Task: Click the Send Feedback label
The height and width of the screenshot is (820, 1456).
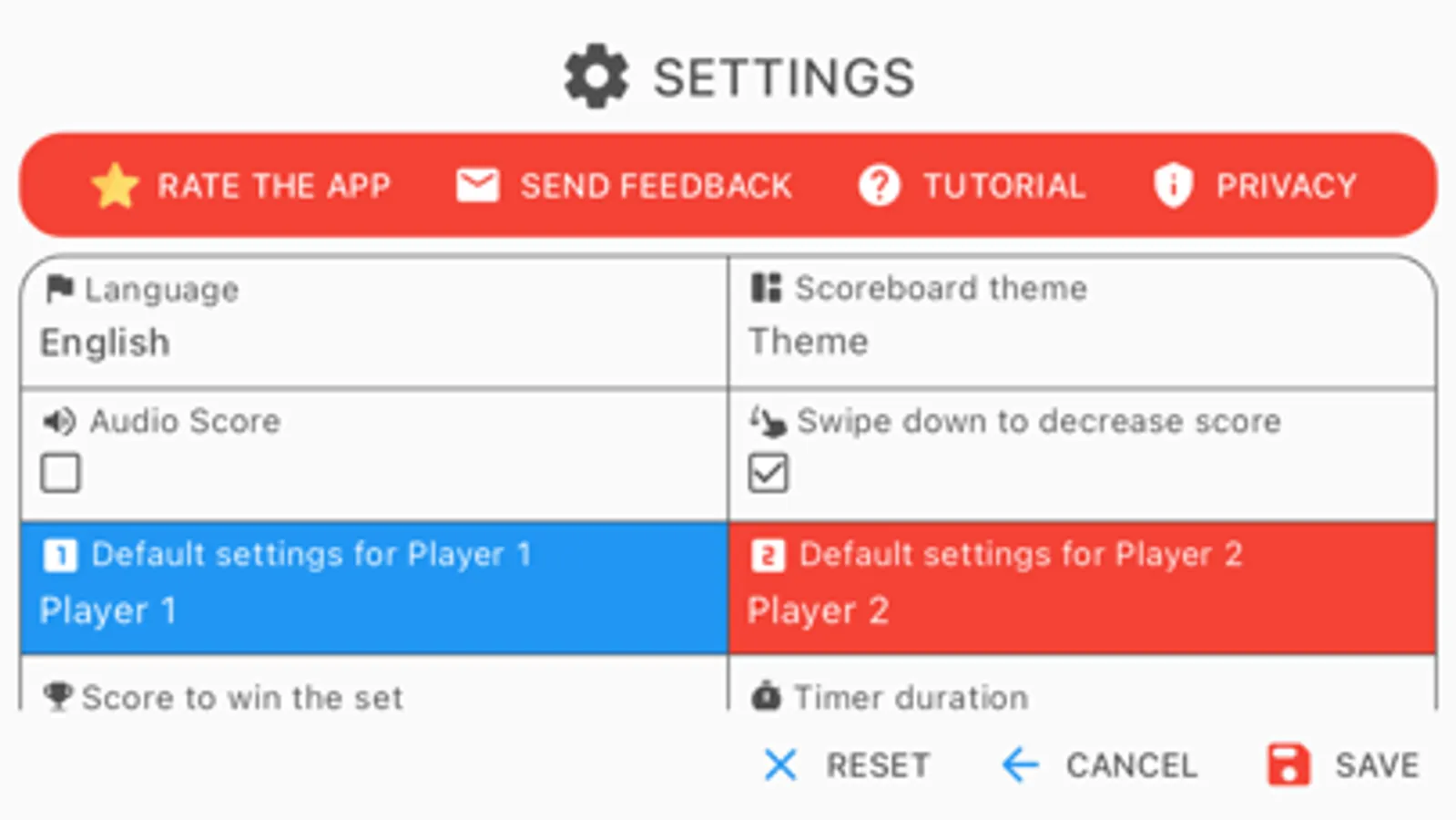Action: click(656, 186)
